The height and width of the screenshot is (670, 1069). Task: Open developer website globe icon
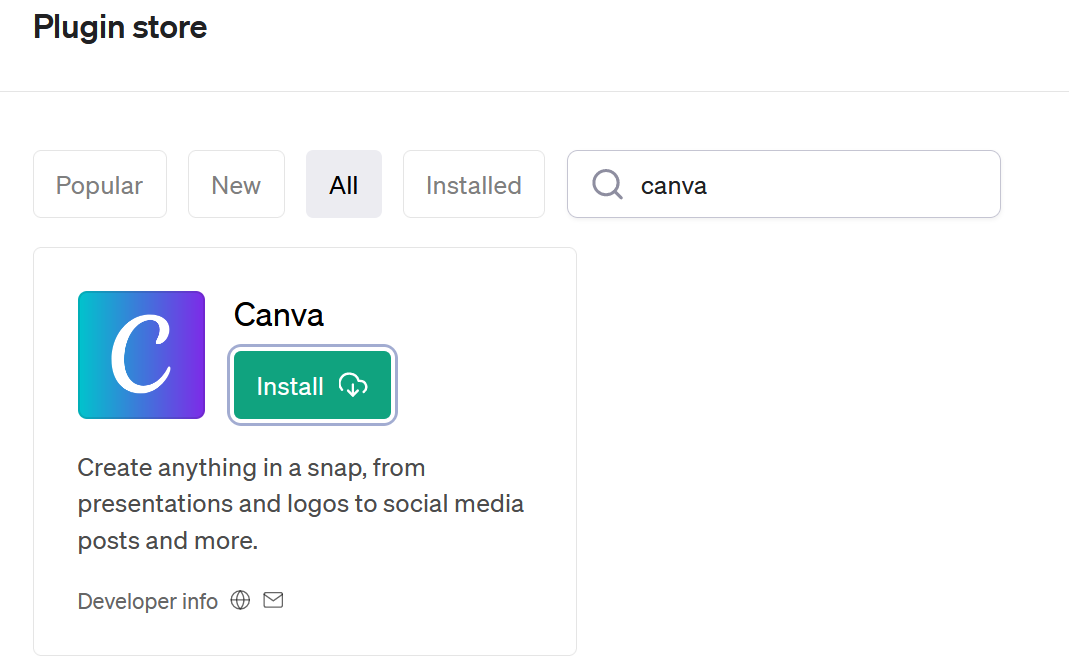tap(240, 600)
